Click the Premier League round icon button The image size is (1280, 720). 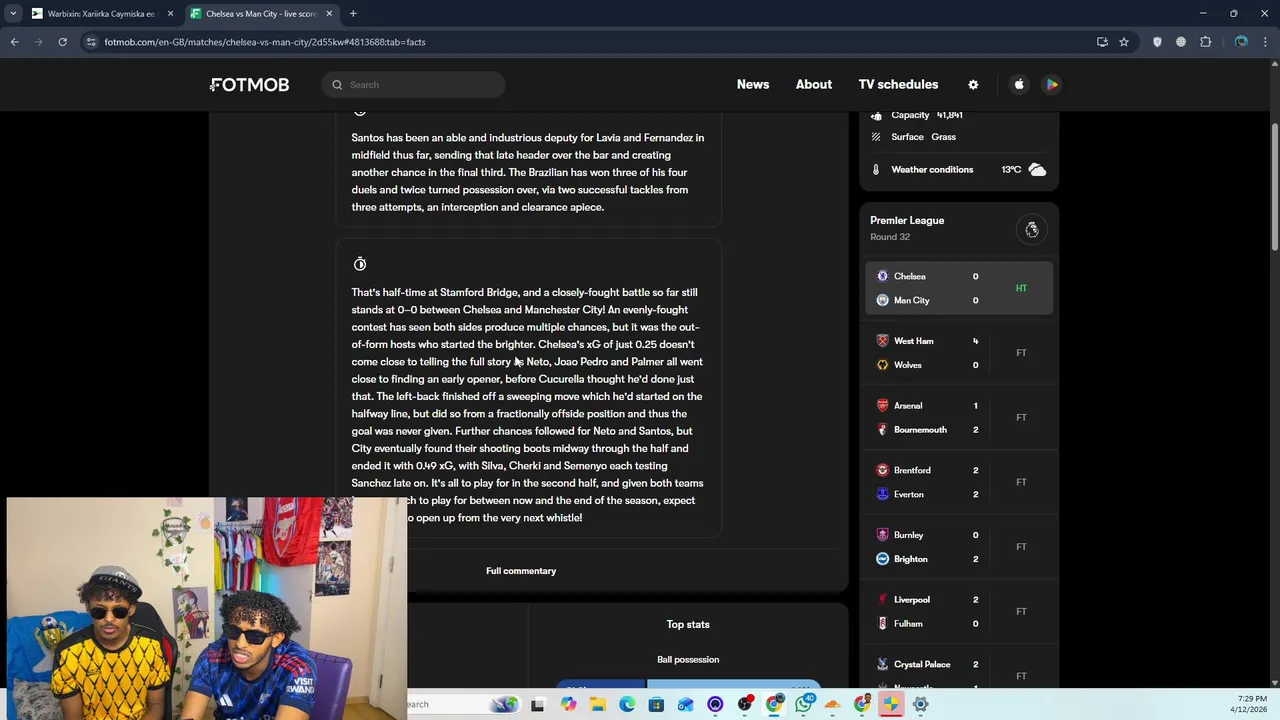(1032, 230)
